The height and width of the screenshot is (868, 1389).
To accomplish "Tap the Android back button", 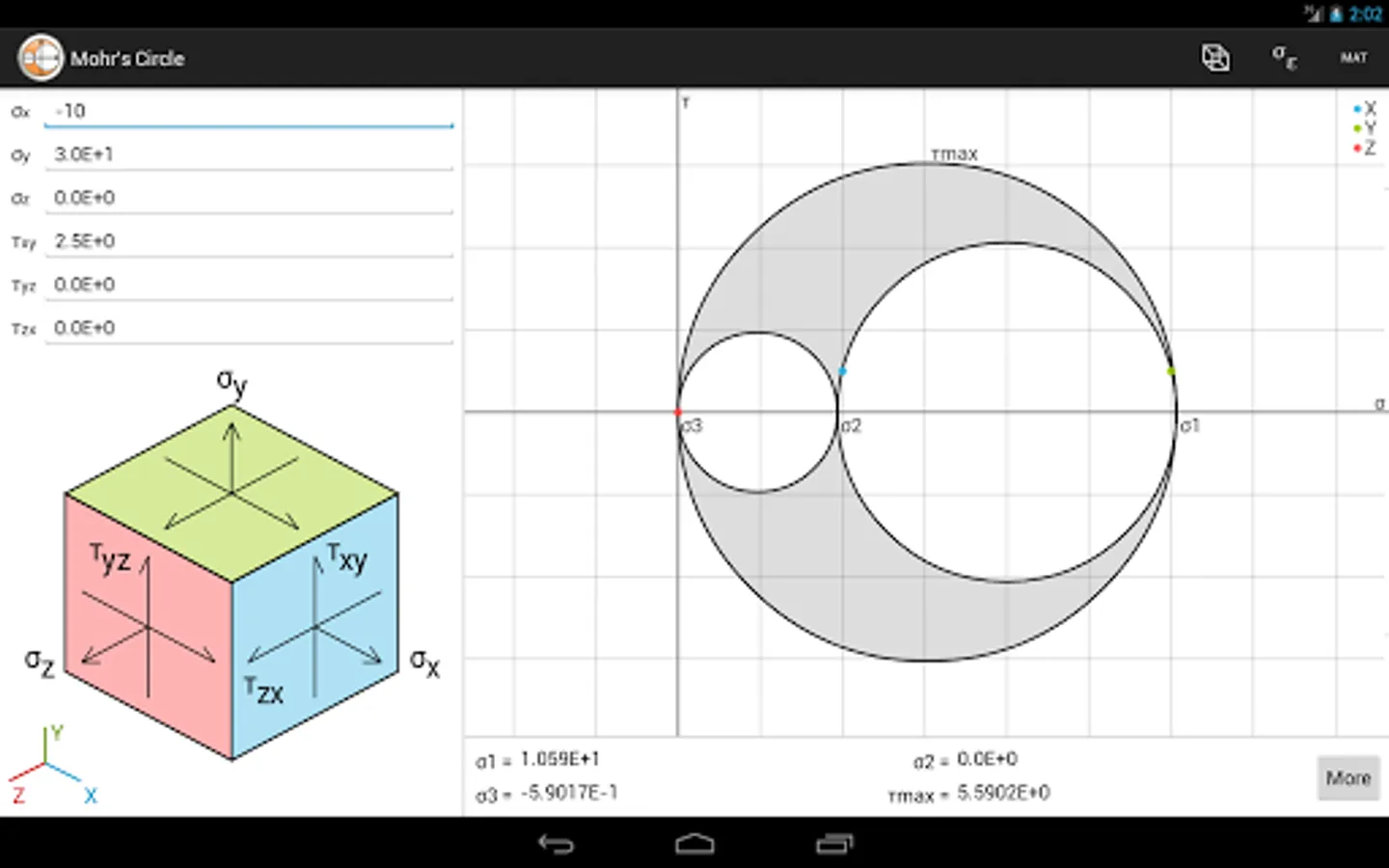I will (556, 844).
